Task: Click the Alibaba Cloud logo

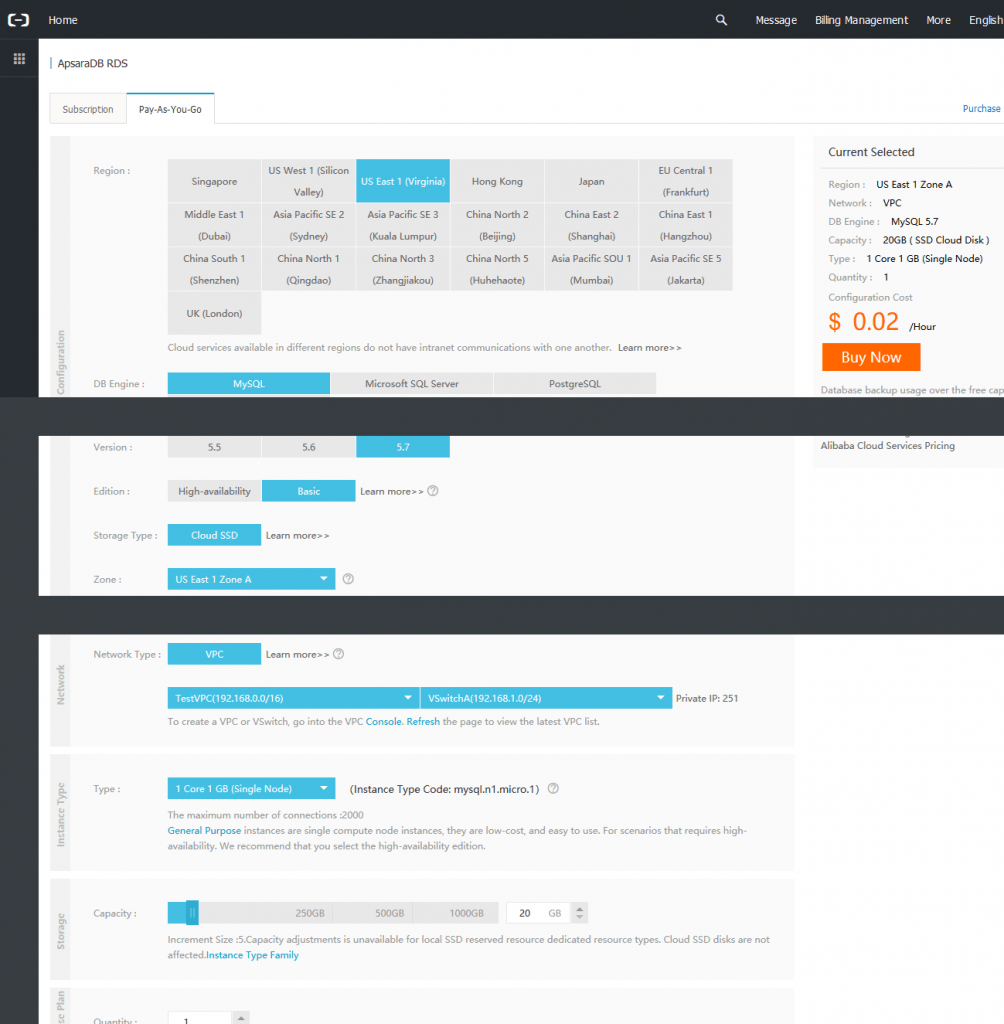Action: click(x=18, y=19)
